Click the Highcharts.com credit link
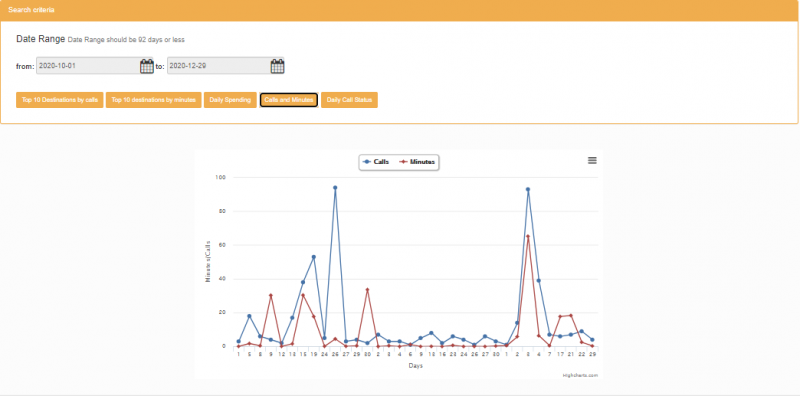Screen dimensions: 800x396 580,375
